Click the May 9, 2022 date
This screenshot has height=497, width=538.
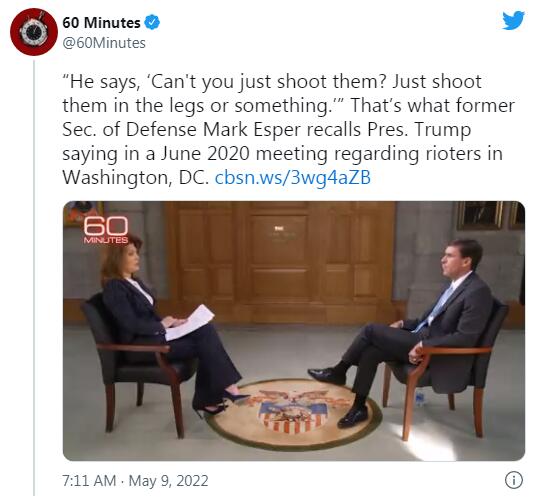coord(168,481)
